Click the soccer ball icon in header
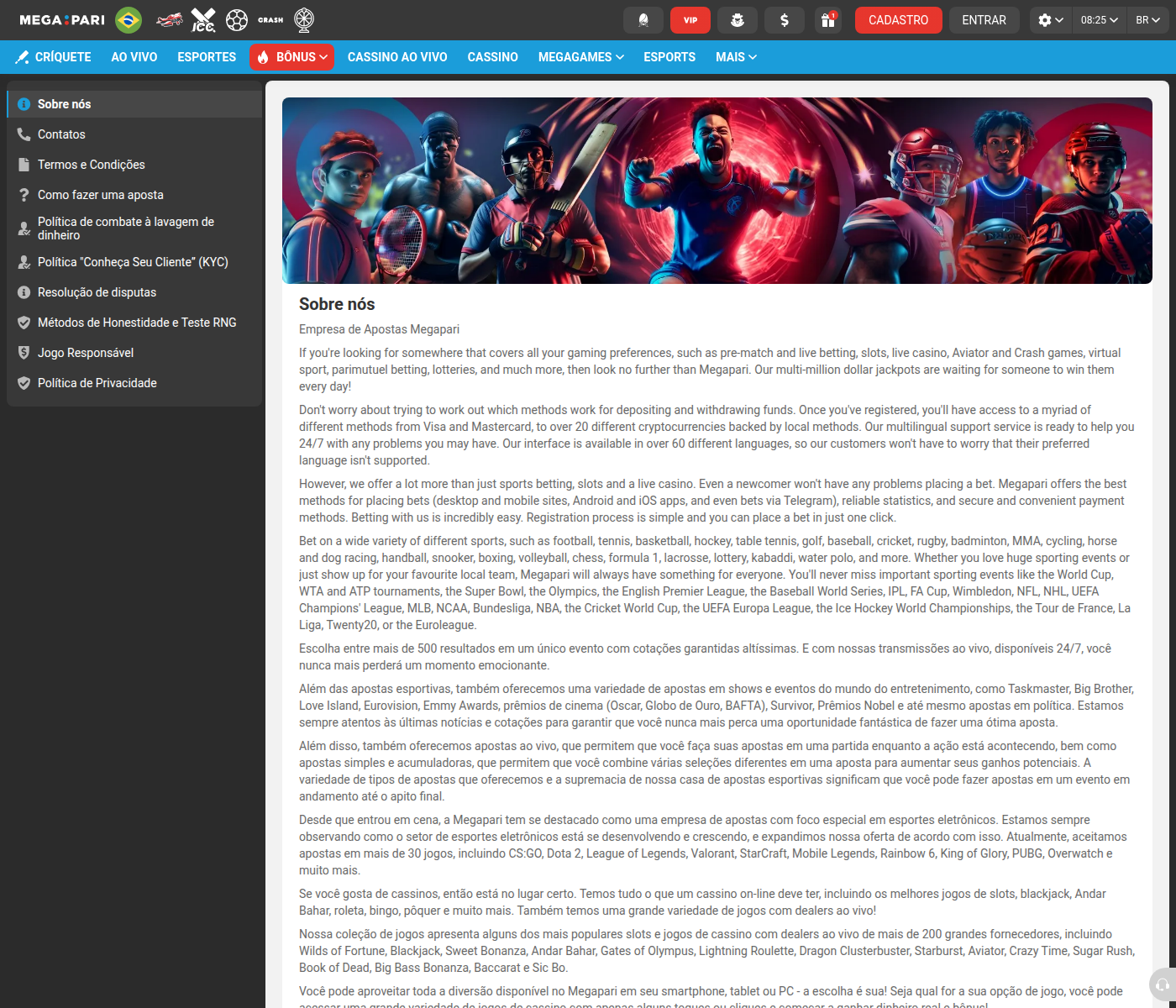 tap(237, 20)
